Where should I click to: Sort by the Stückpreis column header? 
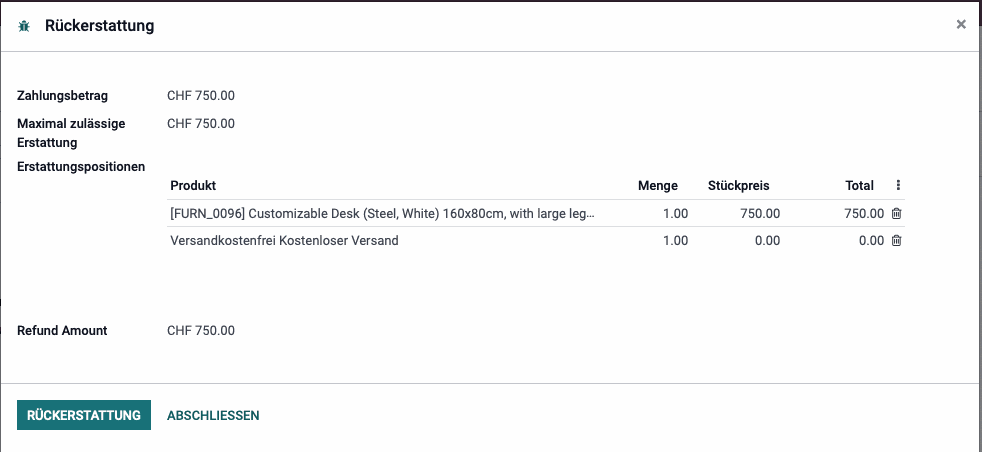tap(738, 185)
